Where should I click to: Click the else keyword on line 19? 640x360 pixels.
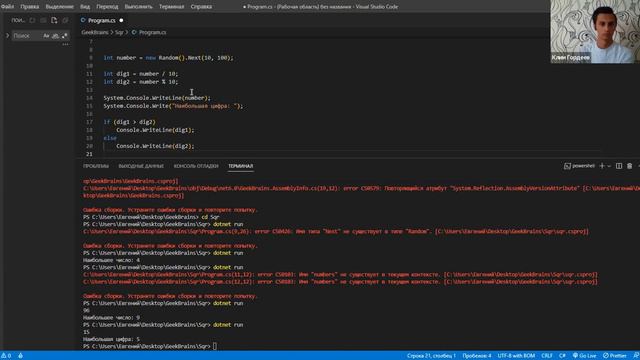pos(110,138)
